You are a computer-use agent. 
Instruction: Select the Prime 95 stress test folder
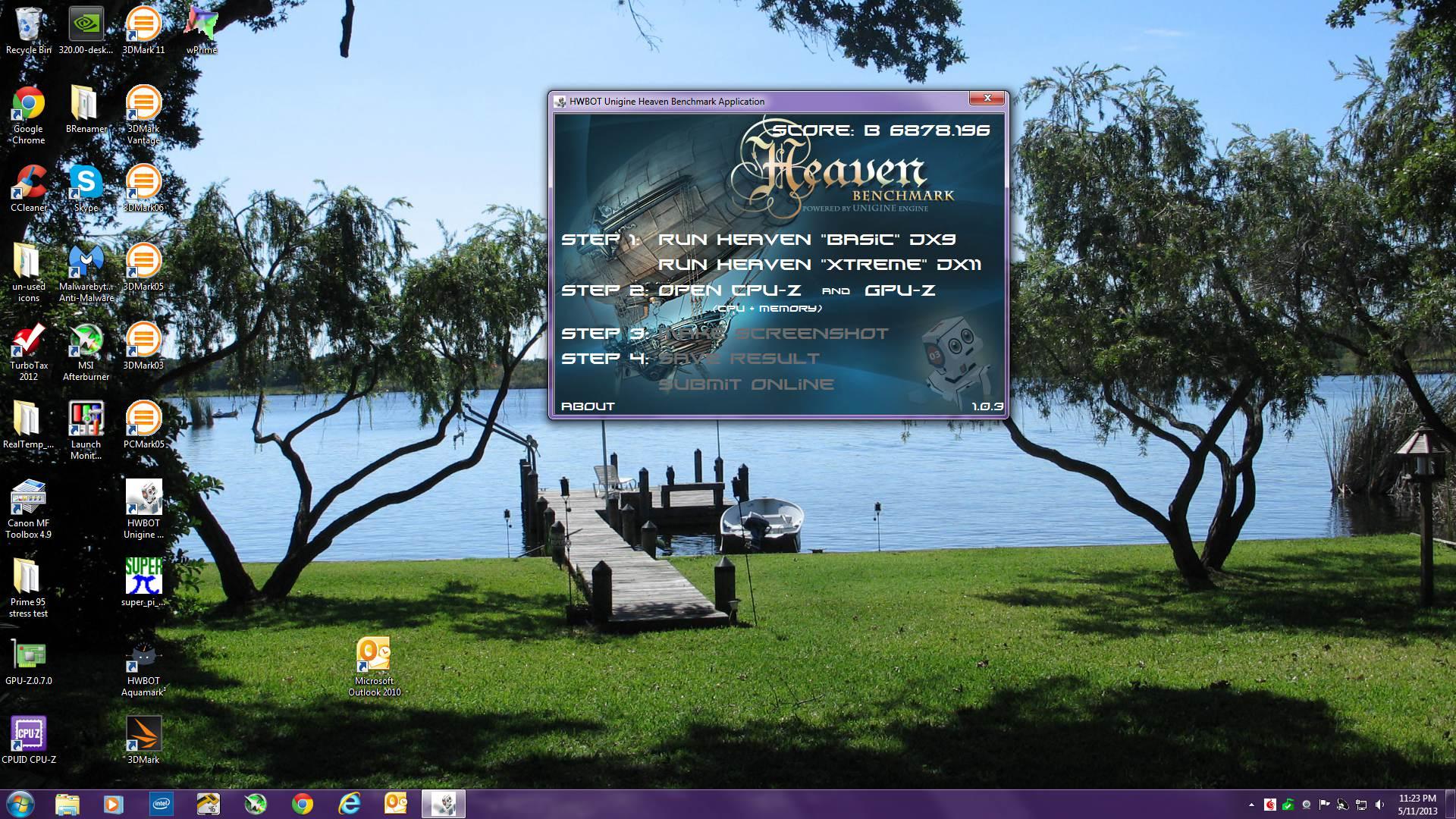click(x=28, y=589)
